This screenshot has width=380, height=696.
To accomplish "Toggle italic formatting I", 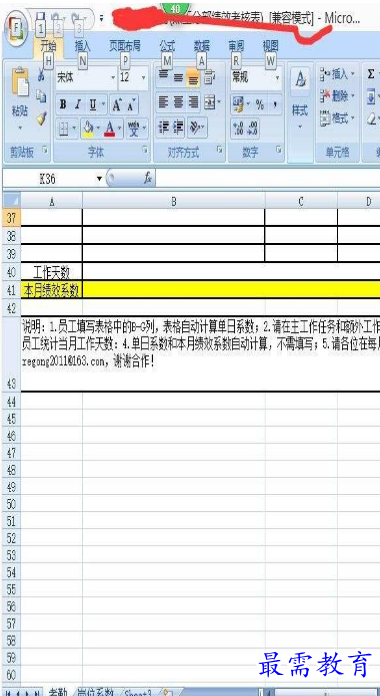I will [x=78, y=105].
